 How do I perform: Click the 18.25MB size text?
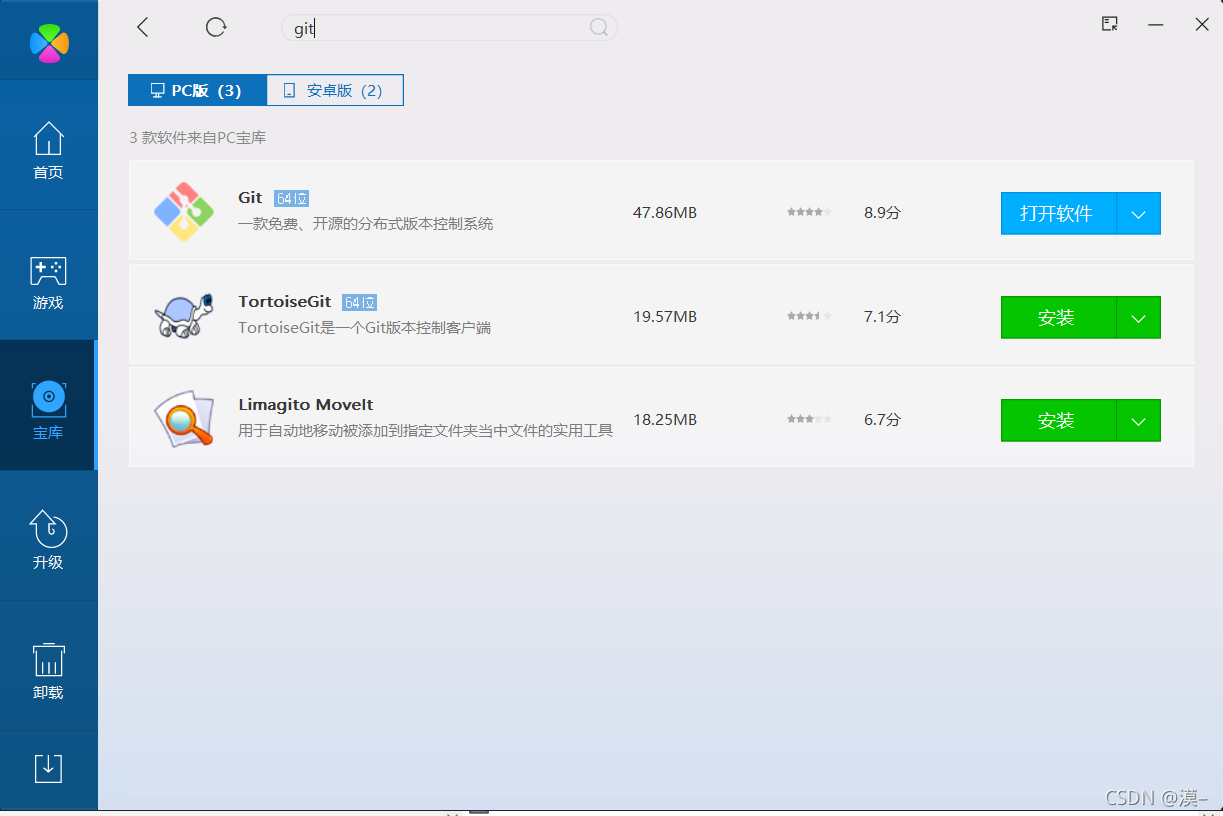pos(665,419)
